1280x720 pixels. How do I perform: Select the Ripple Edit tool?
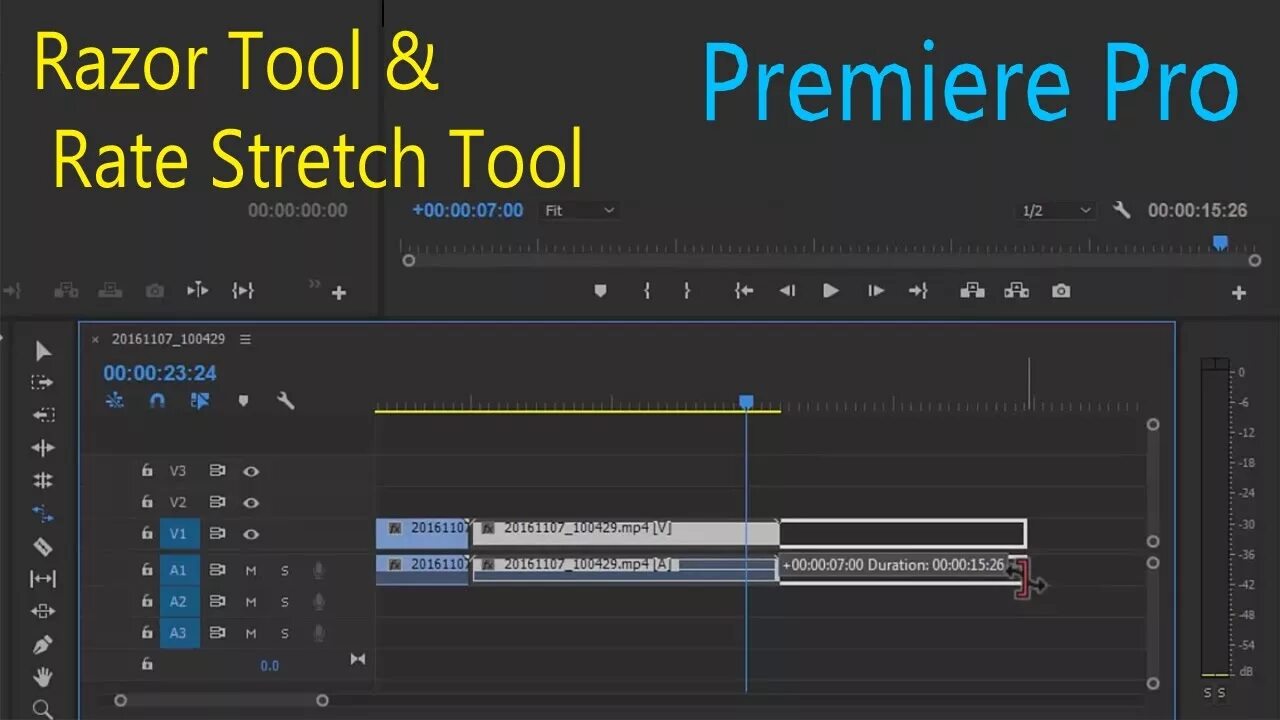pos(43,447)
